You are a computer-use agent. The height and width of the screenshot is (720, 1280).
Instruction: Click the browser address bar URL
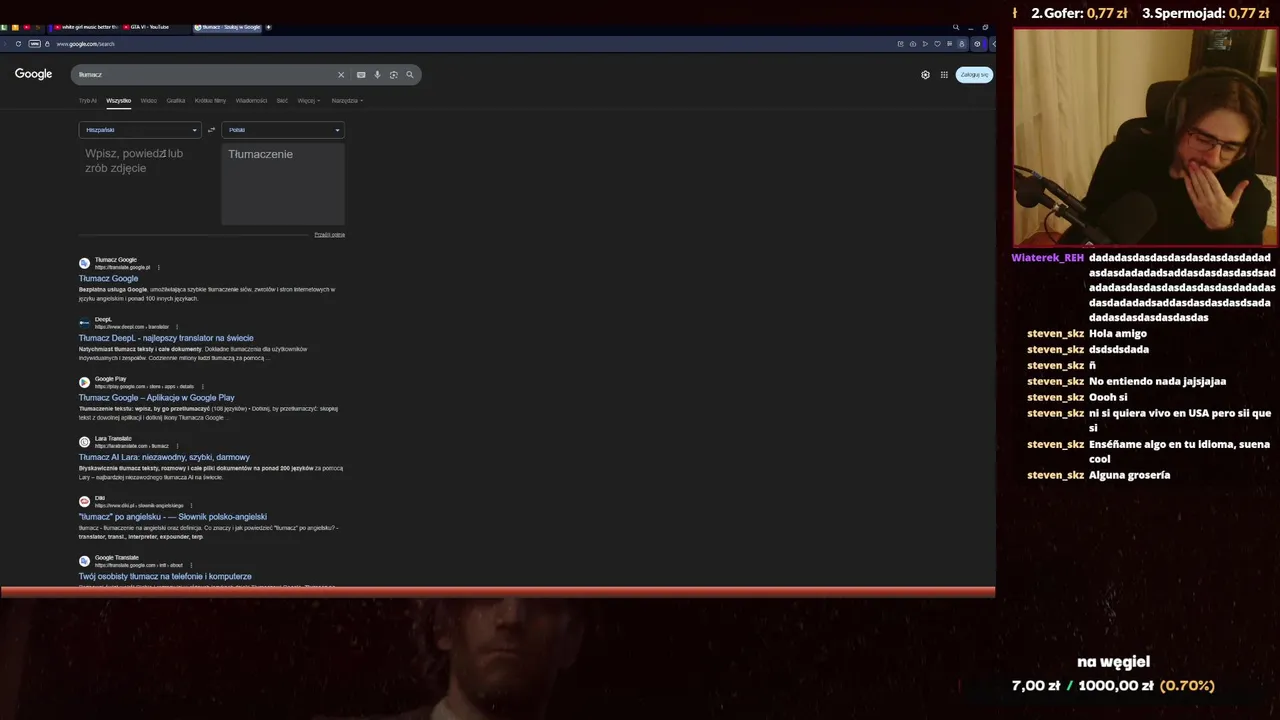[x=86, y=44]
